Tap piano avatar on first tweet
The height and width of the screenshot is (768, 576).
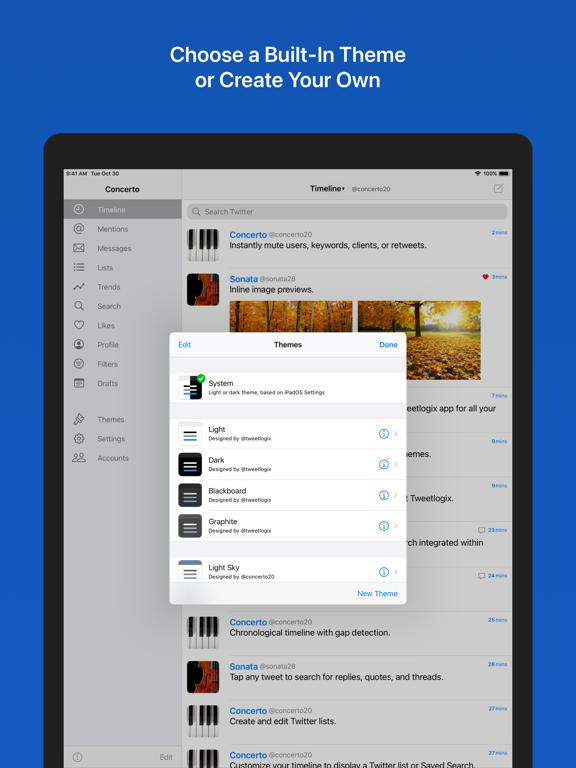coord(203,245)
